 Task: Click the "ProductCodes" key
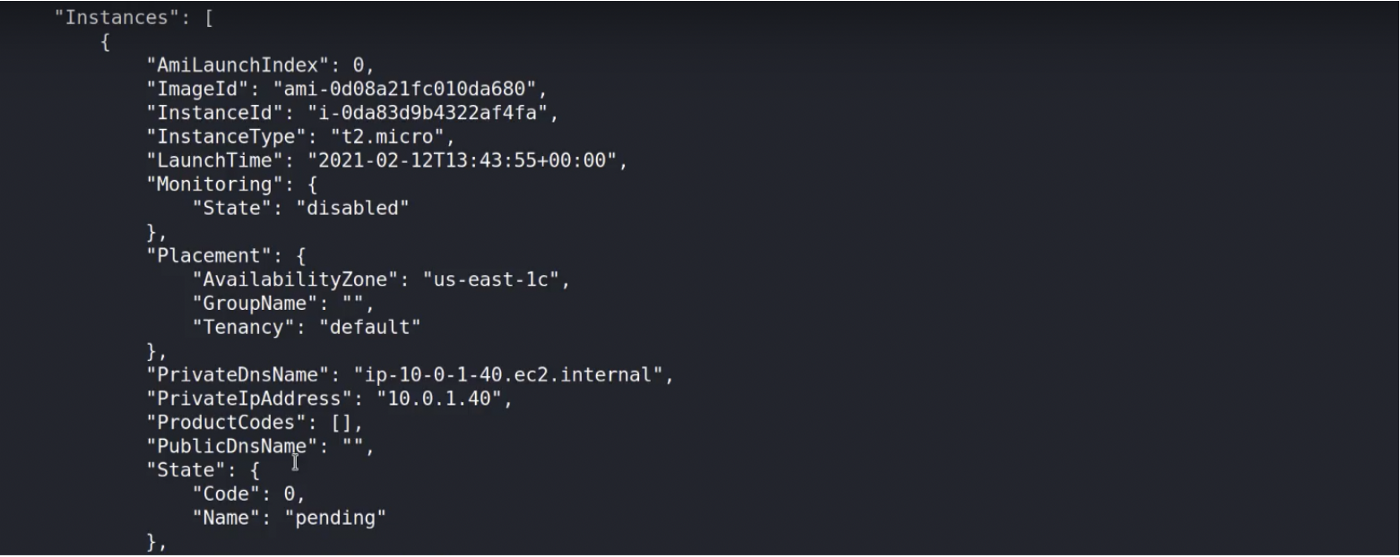tap(226, 423)
